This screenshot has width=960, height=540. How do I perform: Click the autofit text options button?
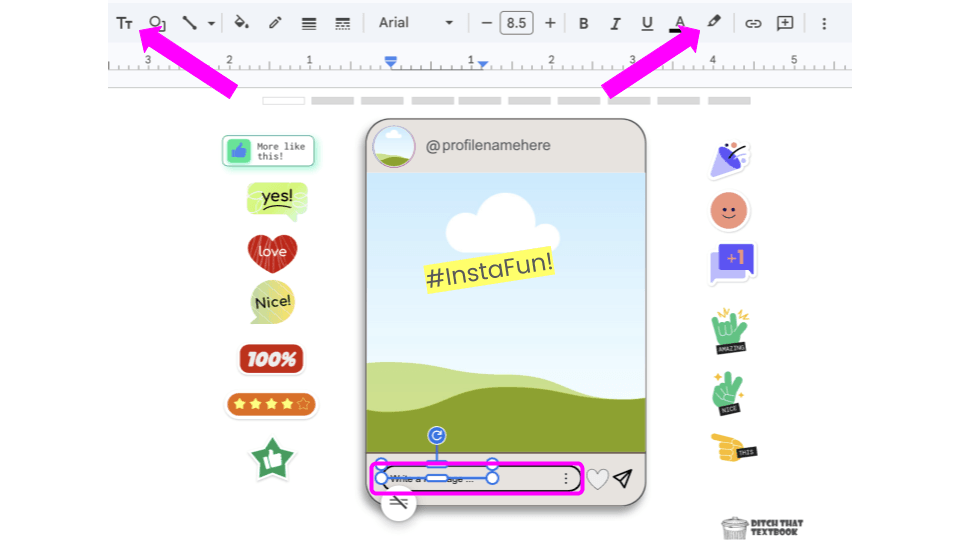[x=399, y=503]
